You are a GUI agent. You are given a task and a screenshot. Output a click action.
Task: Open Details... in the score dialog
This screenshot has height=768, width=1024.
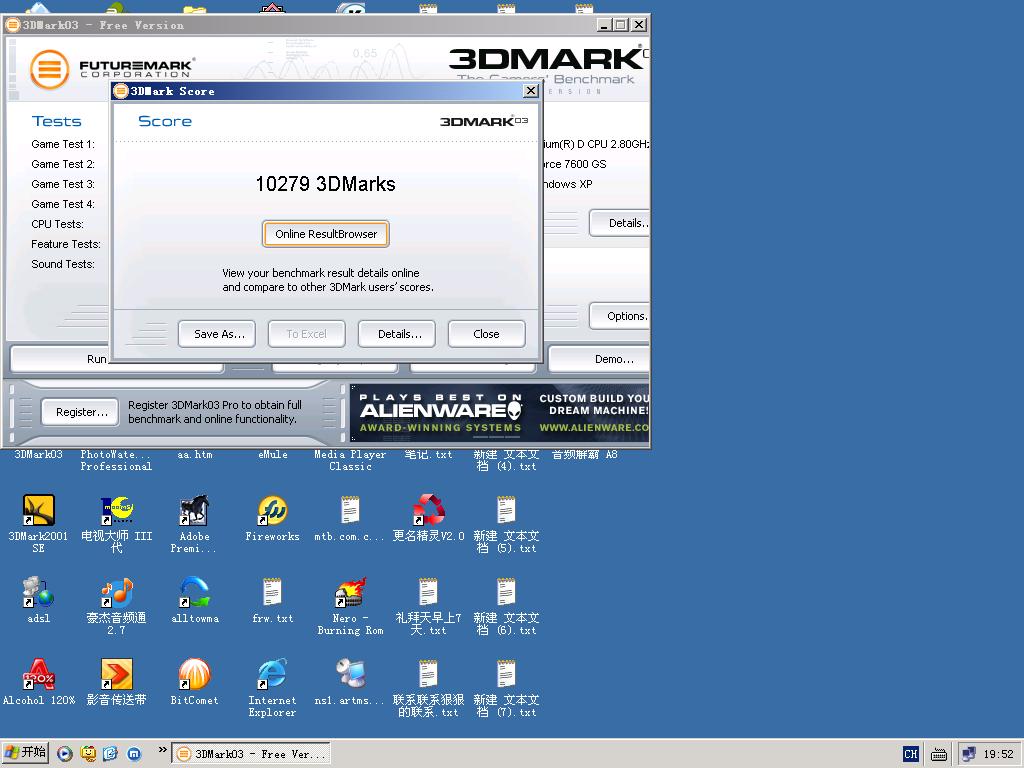(x=397, y=334)
